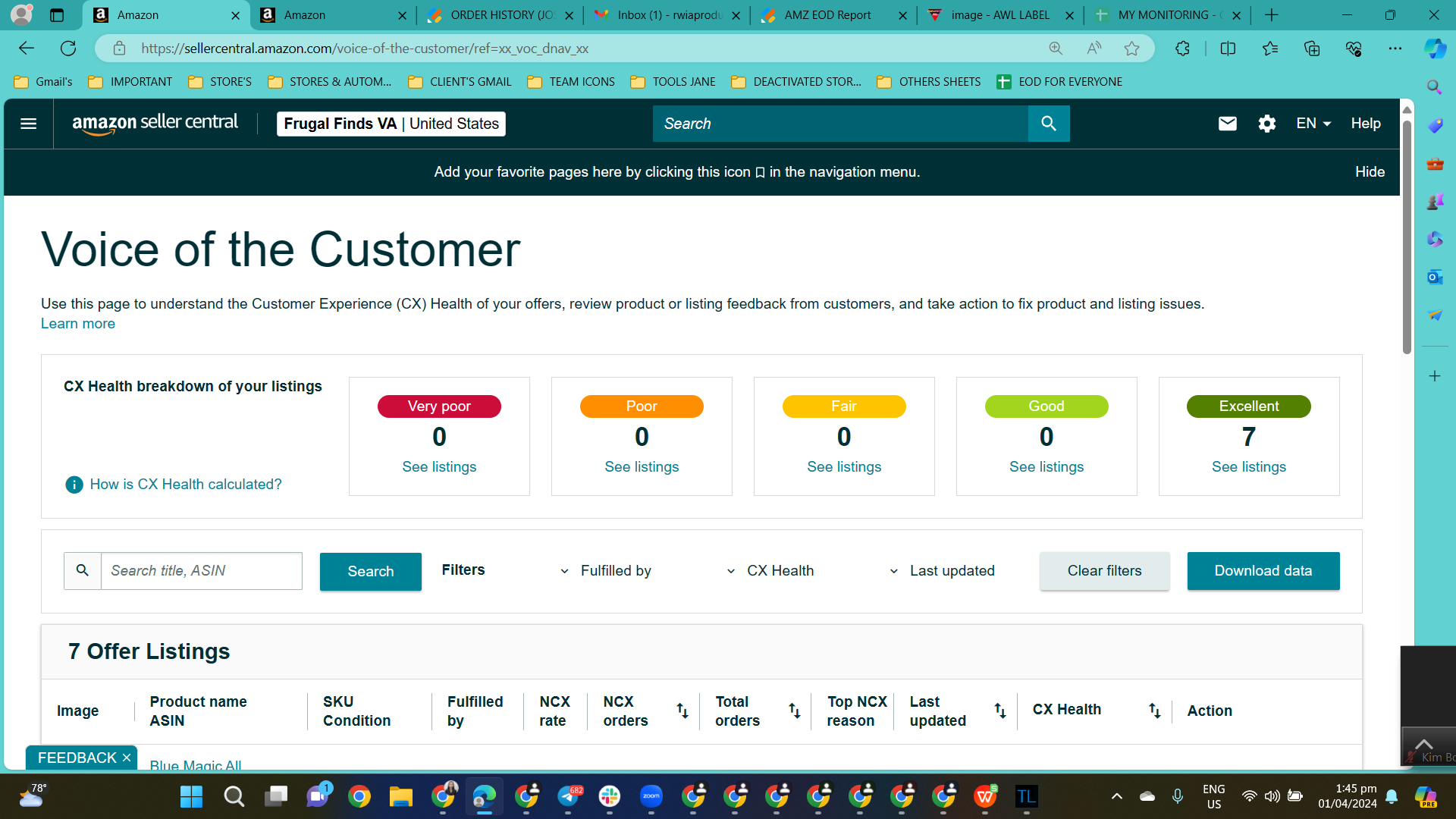Open the split screen view in Edge
The image size is (1456, 819).
(x=1228, y=49)
